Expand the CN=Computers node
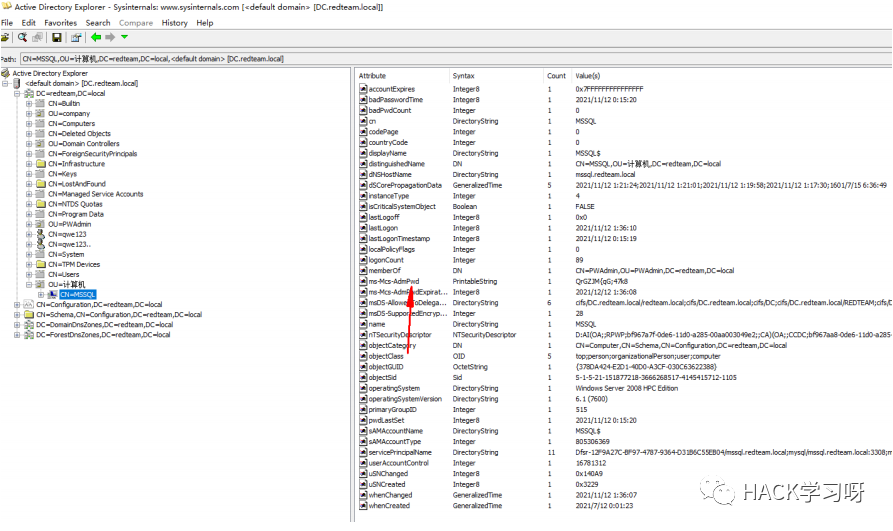Screen dimensions: 893x531 click(x=28, y=124)
